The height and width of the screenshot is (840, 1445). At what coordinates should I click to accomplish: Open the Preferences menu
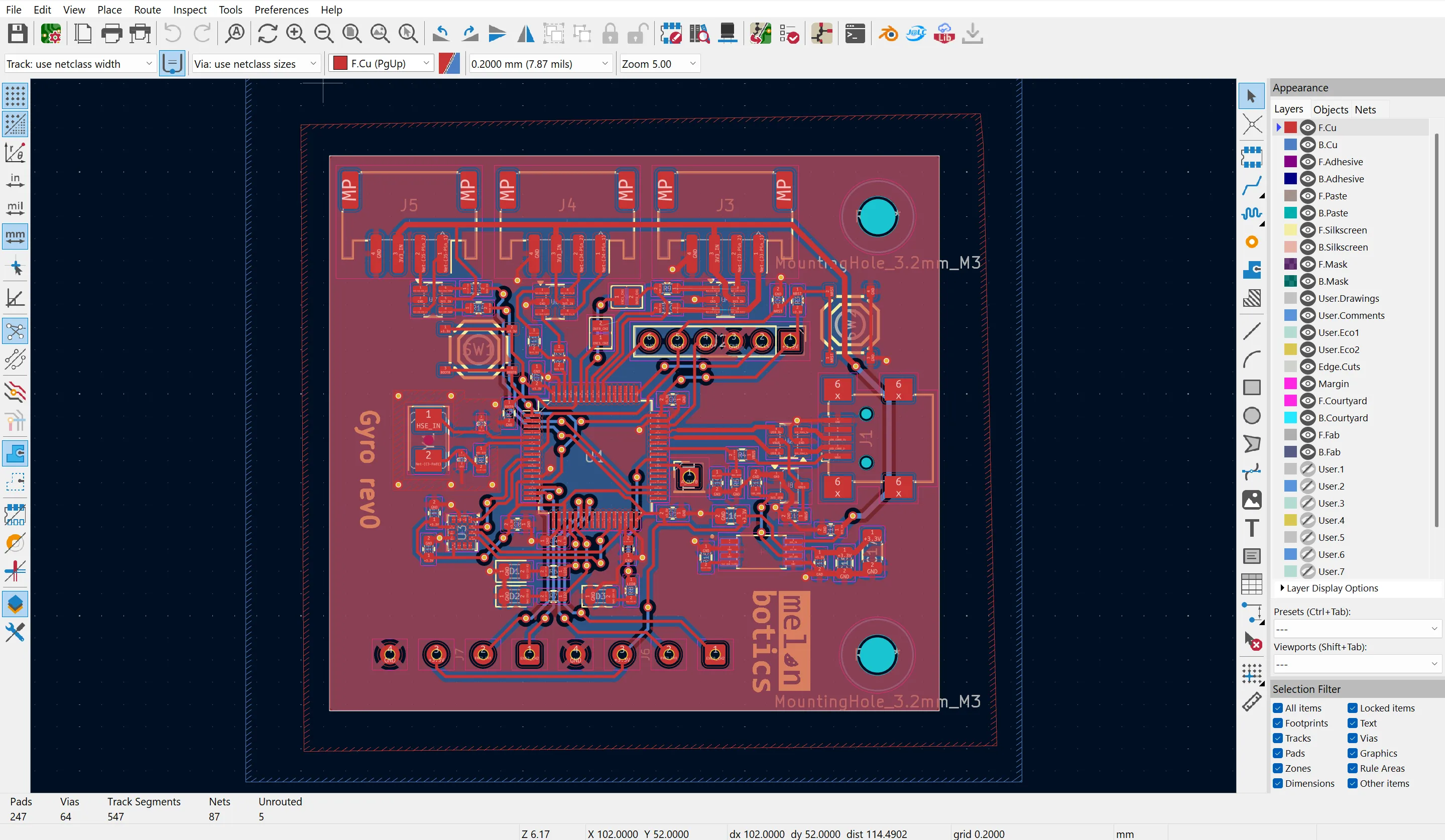coord(281,10)
